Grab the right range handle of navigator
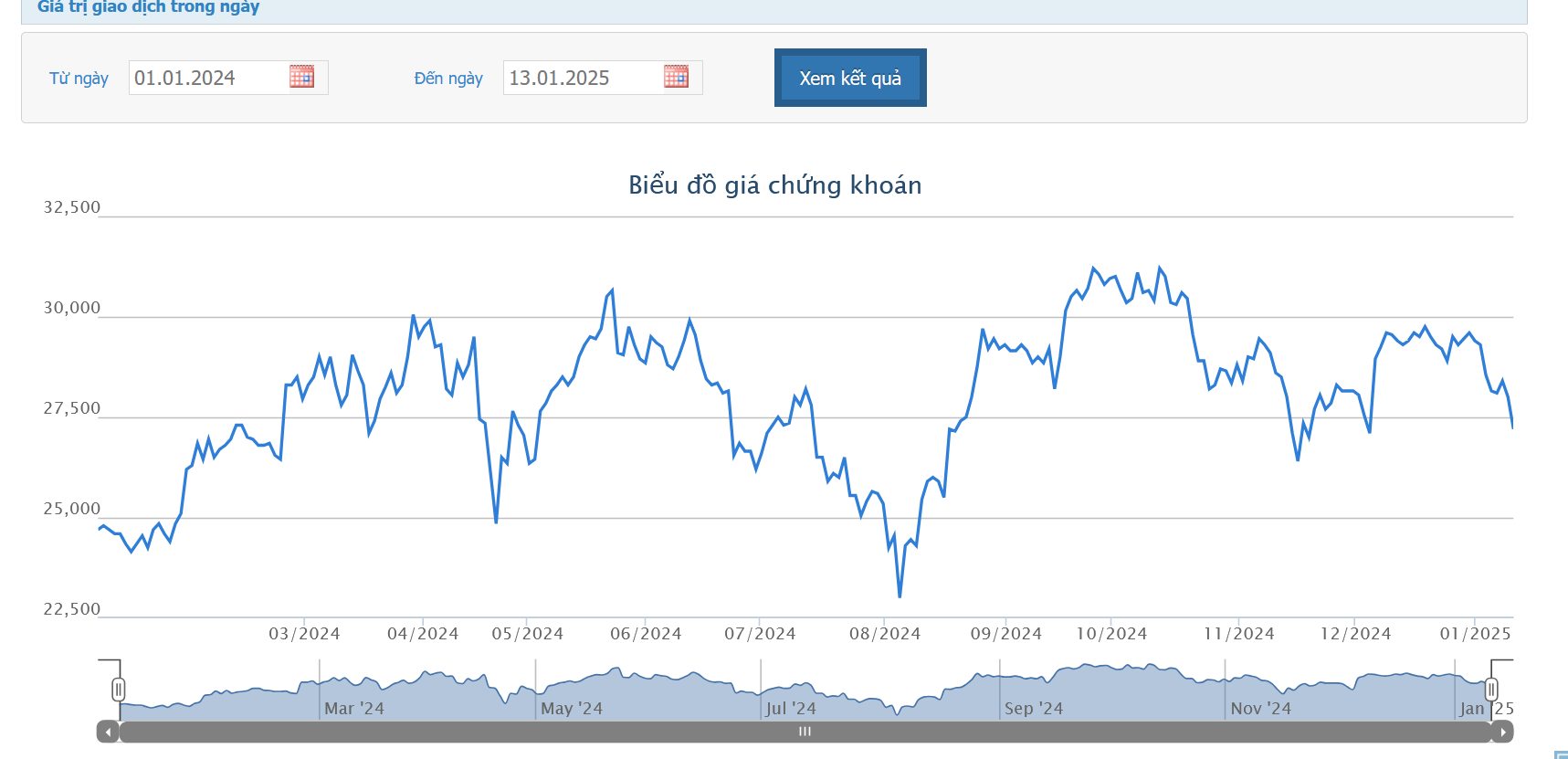 (1491, 690)
